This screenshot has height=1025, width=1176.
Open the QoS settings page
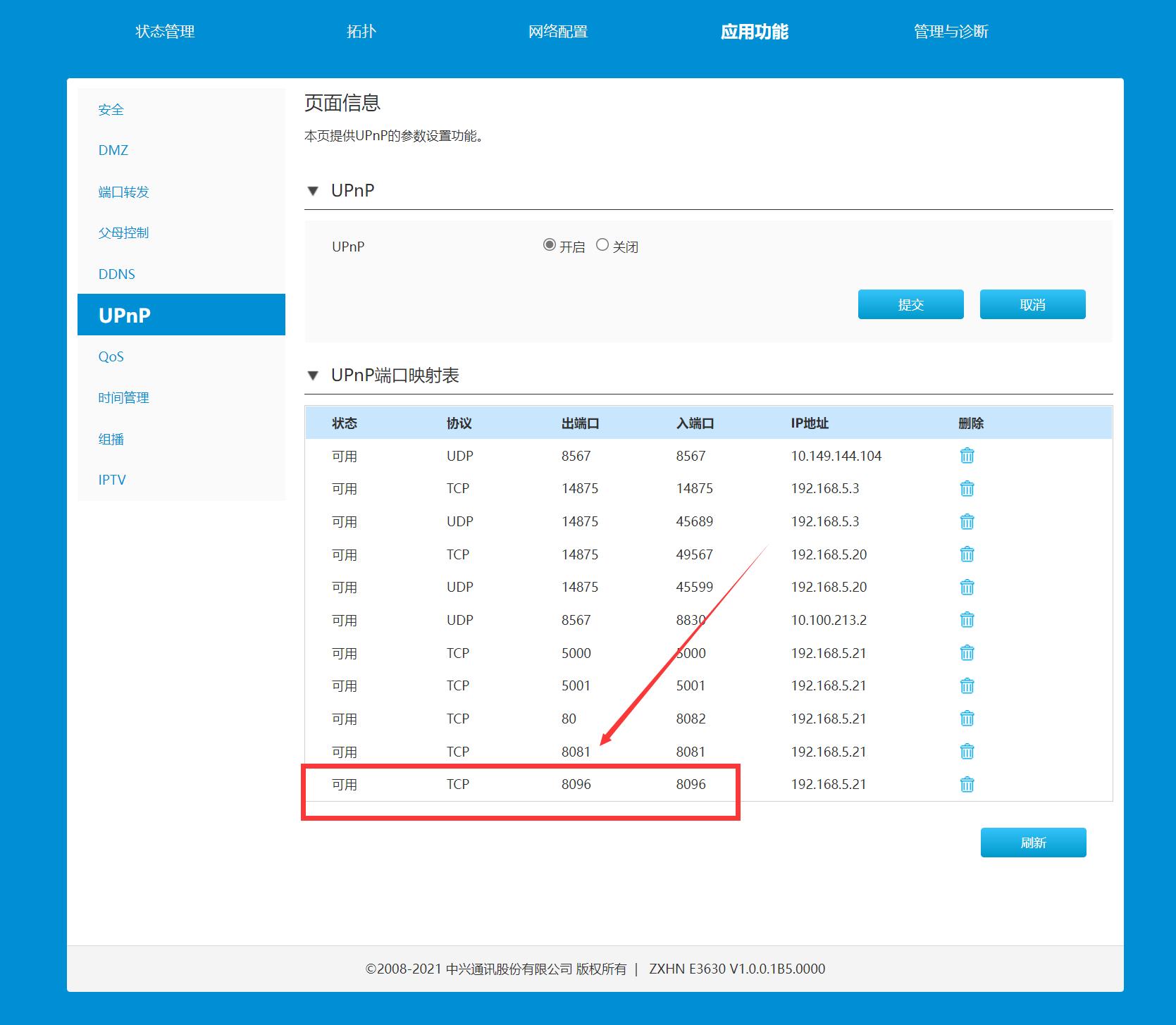pyautogui.click(x=111, y=356)
